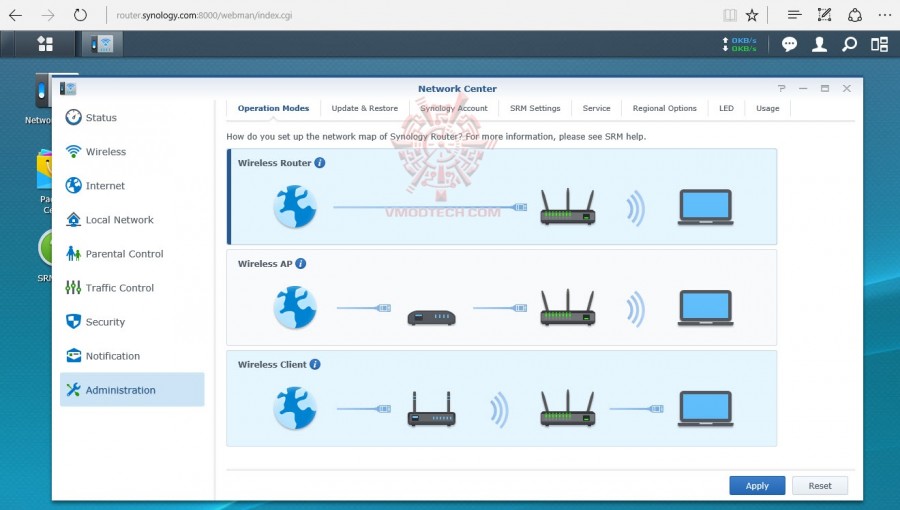
Task: Click the SRM help instruction text
Action: pyautogui.click(x=436, y=137)
